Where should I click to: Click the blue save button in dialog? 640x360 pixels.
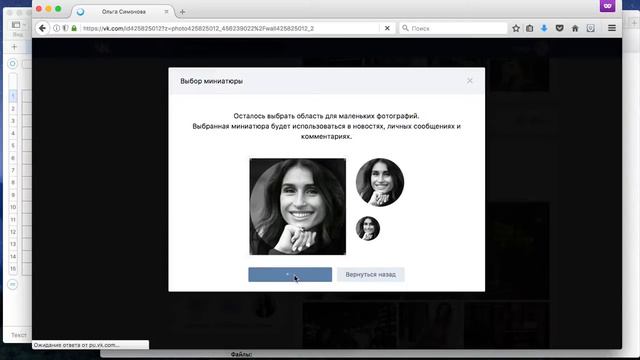(290, 274)
